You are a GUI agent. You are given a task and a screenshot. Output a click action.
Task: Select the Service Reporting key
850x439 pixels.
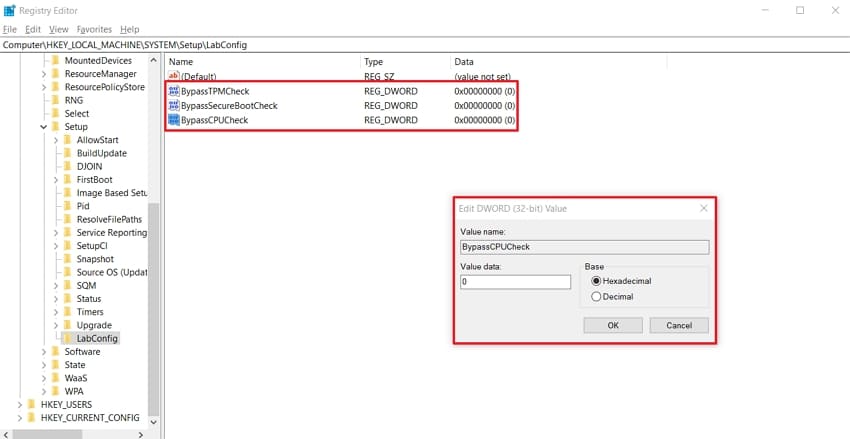pyautogui.click(x=112, y=233)
